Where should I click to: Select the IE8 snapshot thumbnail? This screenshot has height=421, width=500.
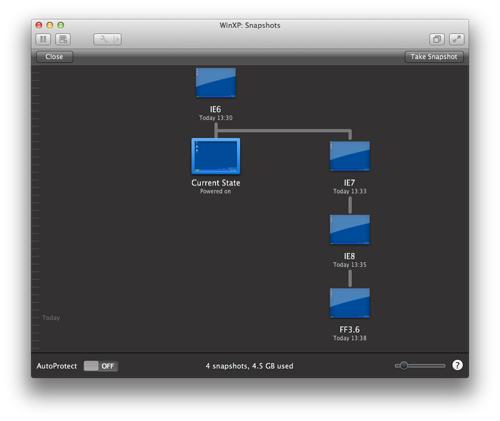(350, 230)
